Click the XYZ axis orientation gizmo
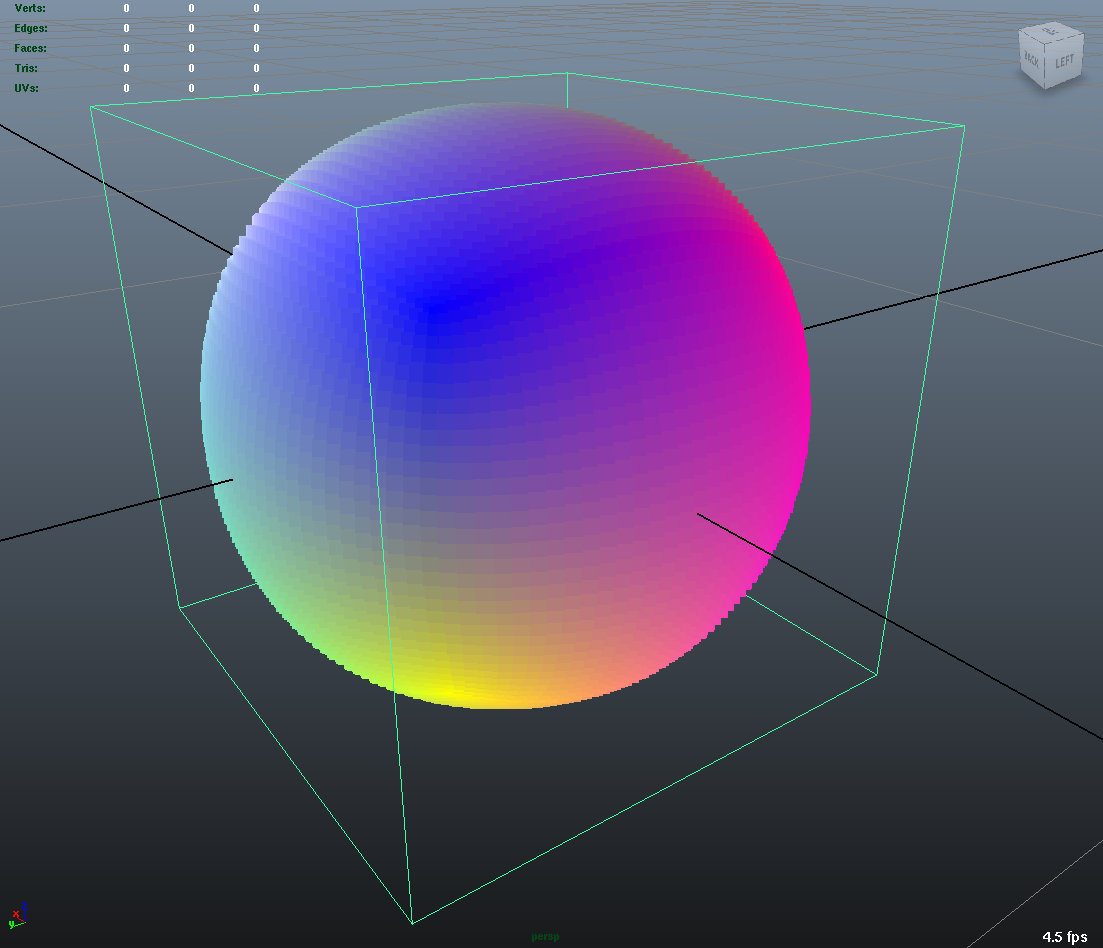The width and height of the screenshot is (1103, 948). (18, 914)
